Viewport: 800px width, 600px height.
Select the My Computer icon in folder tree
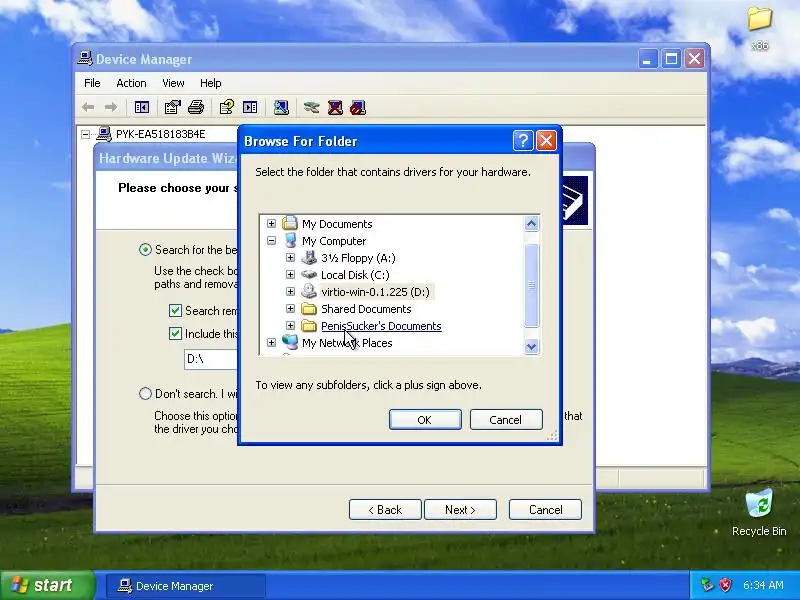click(x=290, y=240)
